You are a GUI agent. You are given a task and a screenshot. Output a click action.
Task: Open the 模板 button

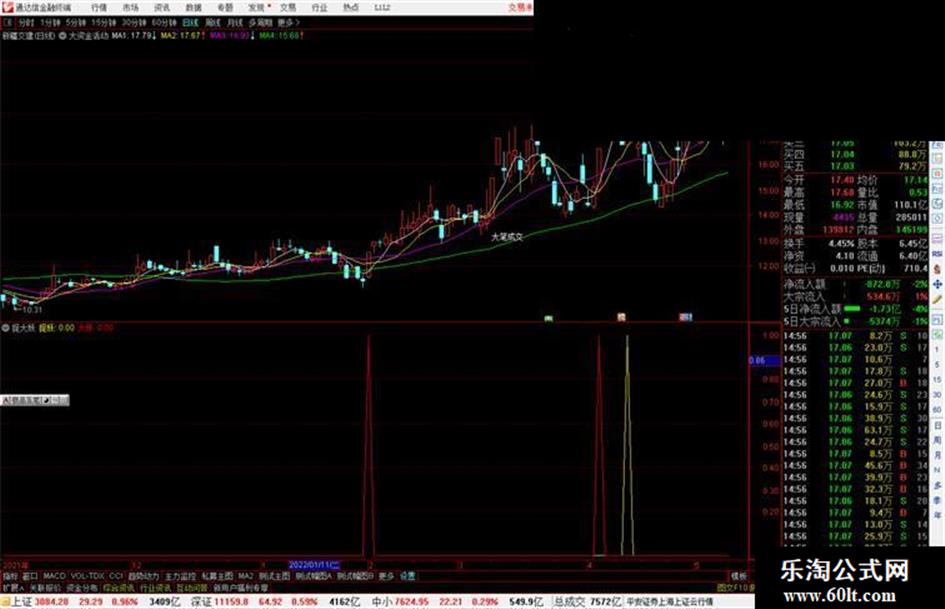(x=739, y=576)
